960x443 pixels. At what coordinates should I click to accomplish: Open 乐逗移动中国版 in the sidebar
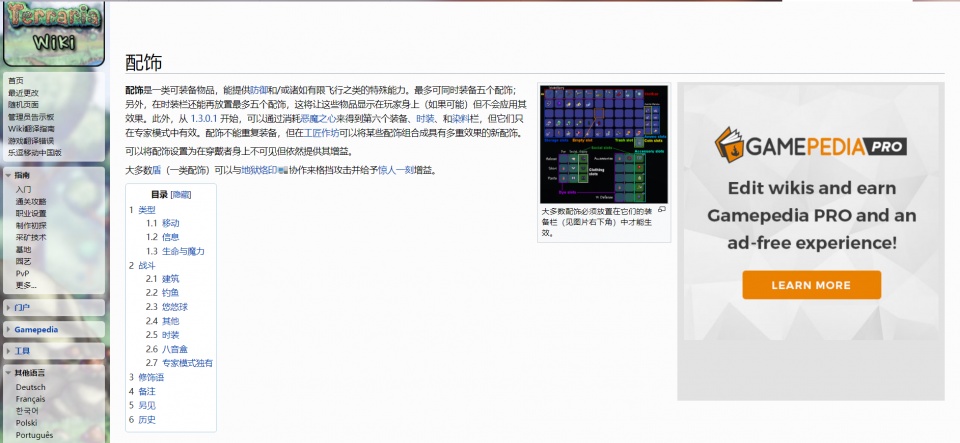coord(35,152)
